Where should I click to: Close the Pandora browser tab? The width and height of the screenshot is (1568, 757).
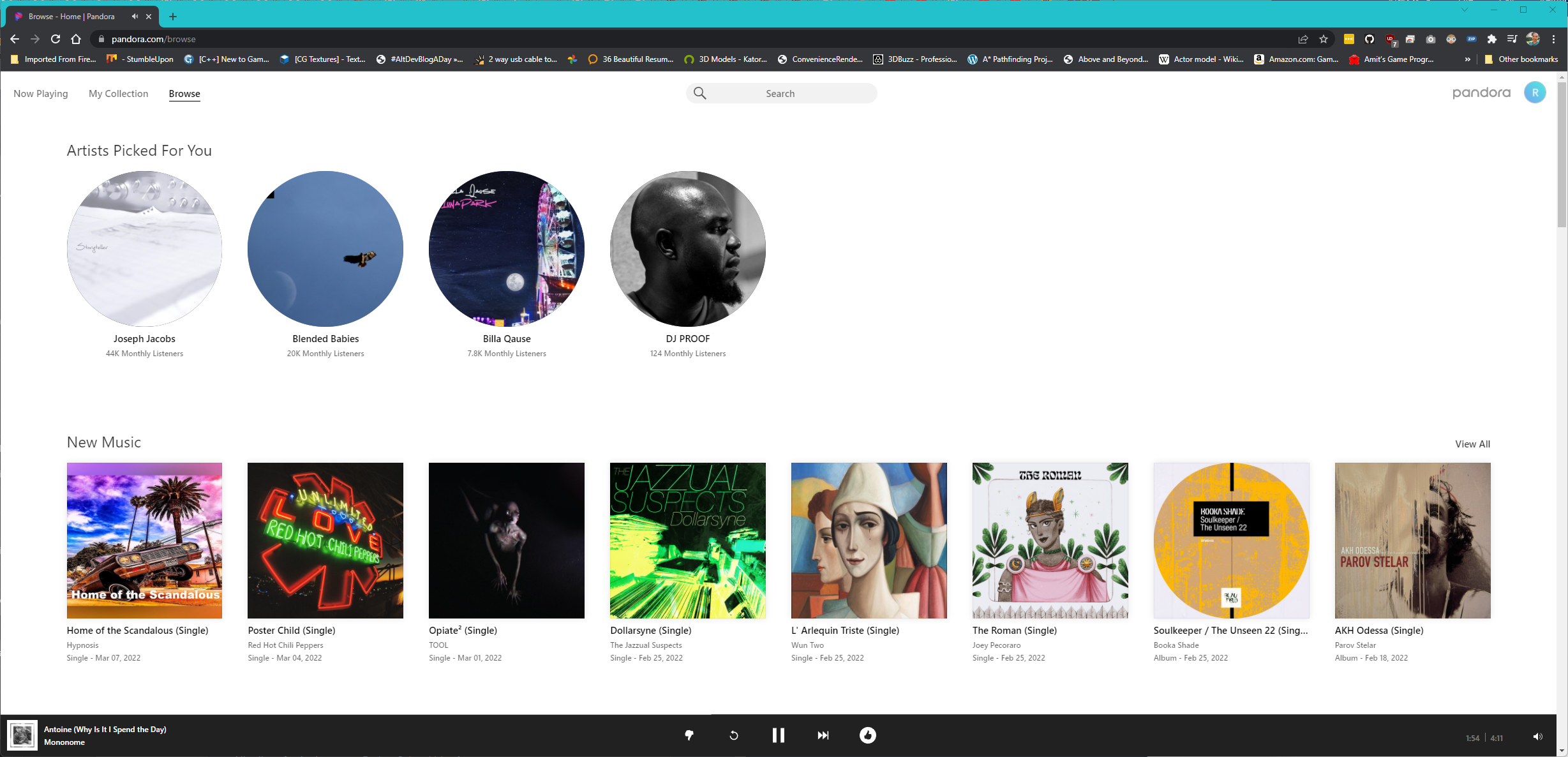click(149, 17)
